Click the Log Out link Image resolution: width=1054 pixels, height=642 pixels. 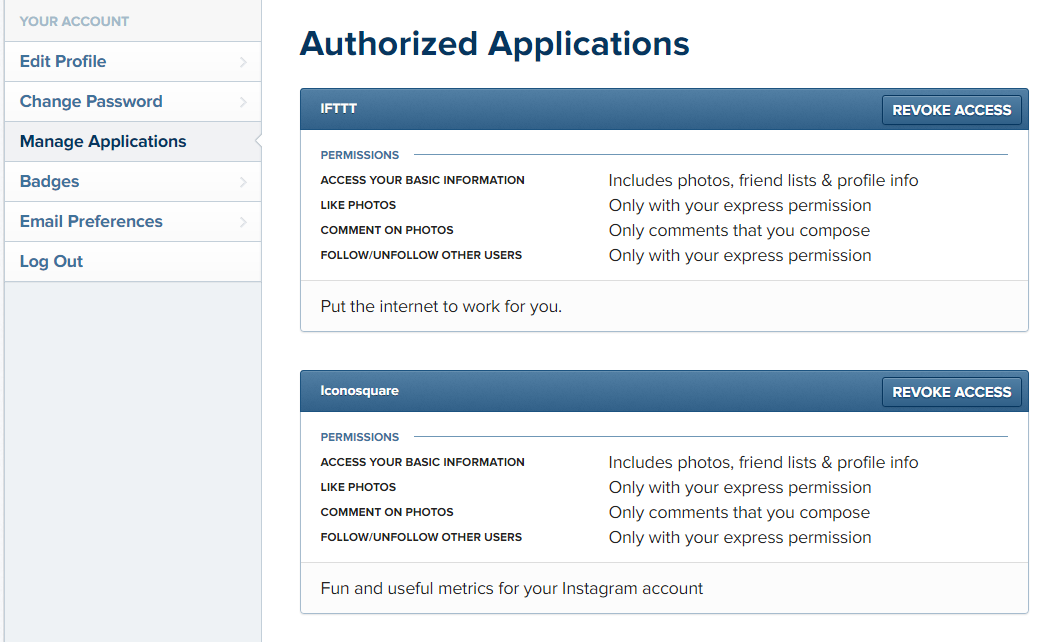[x=132, y=262]
